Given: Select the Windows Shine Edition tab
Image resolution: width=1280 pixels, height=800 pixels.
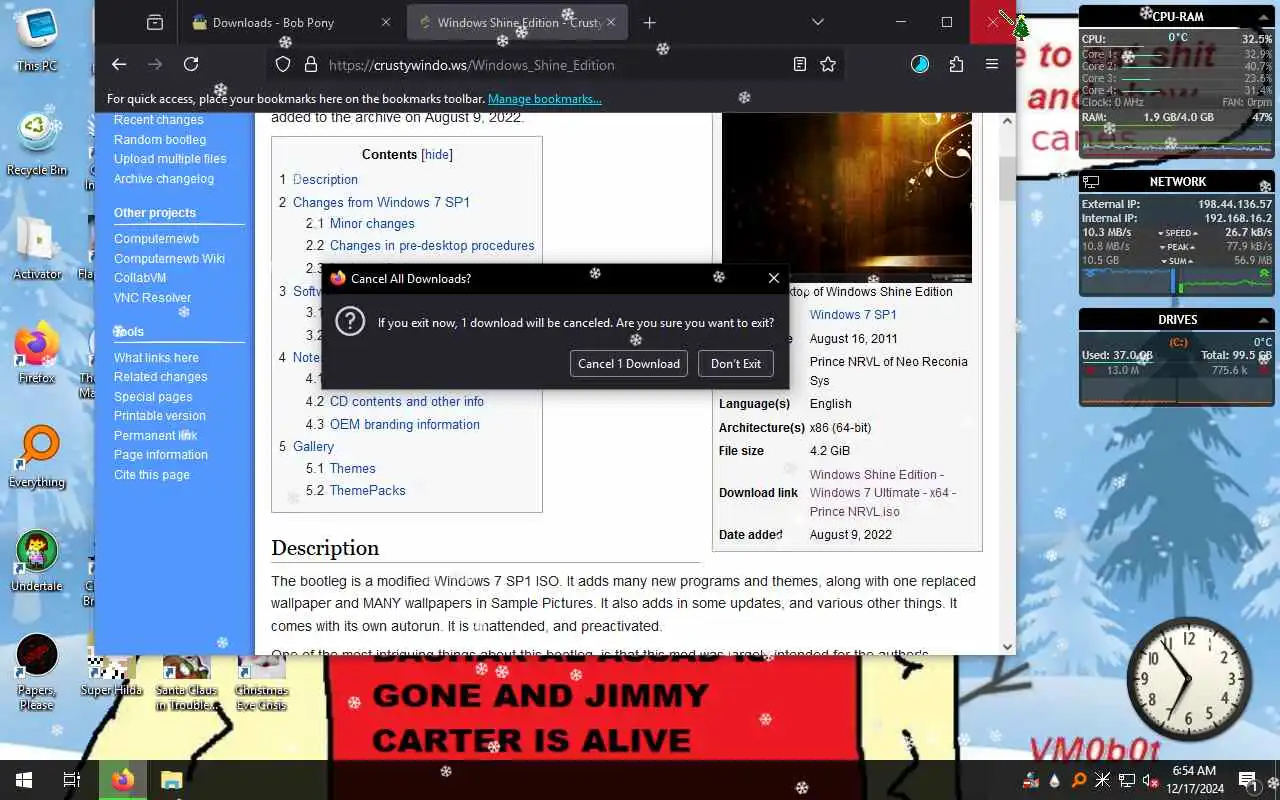Looking at the screenshot, I should click(518, 22).
